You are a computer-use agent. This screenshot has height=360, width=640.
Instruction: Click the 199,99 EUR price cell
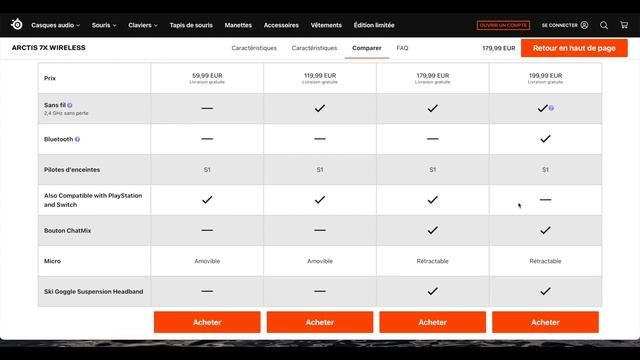pos(545,78)
